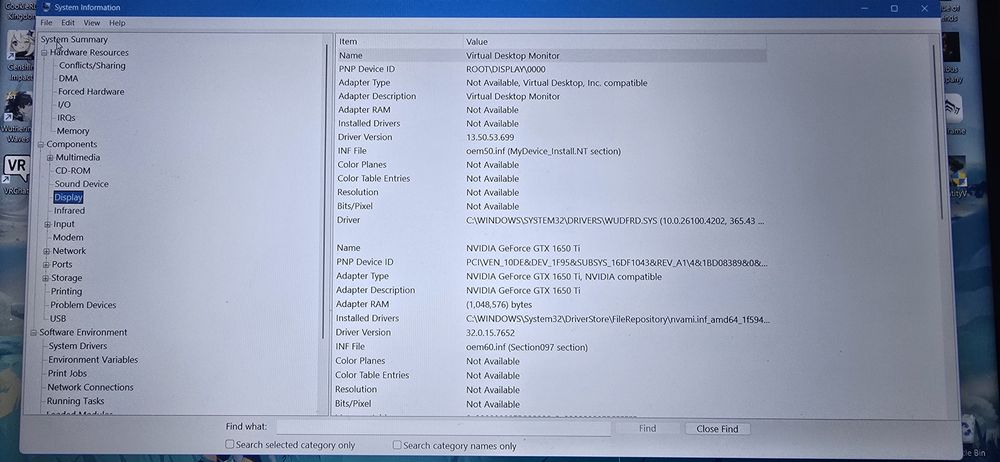Expand the Multimedia node
Screen dimensions: 1000x462
tap(50, 158)
